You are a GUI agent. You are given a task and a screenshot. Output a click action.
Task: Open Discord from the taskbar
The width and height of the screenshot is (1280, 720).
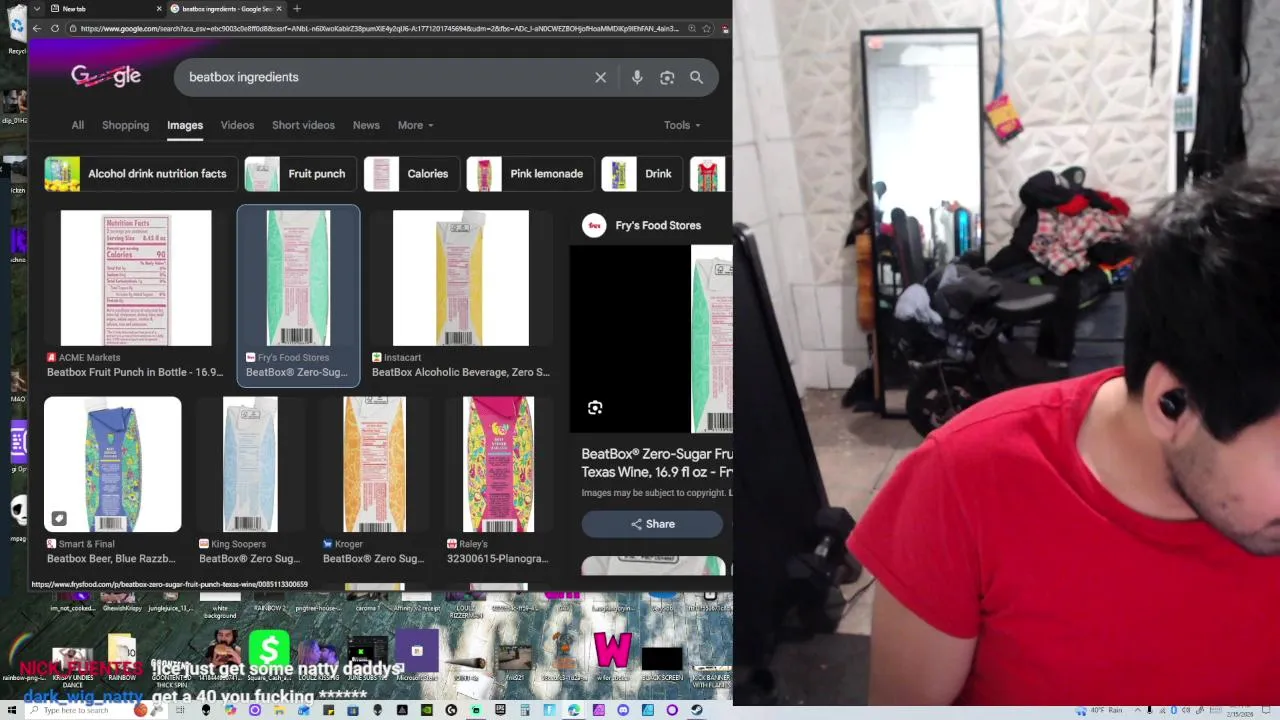pos(623,710)
